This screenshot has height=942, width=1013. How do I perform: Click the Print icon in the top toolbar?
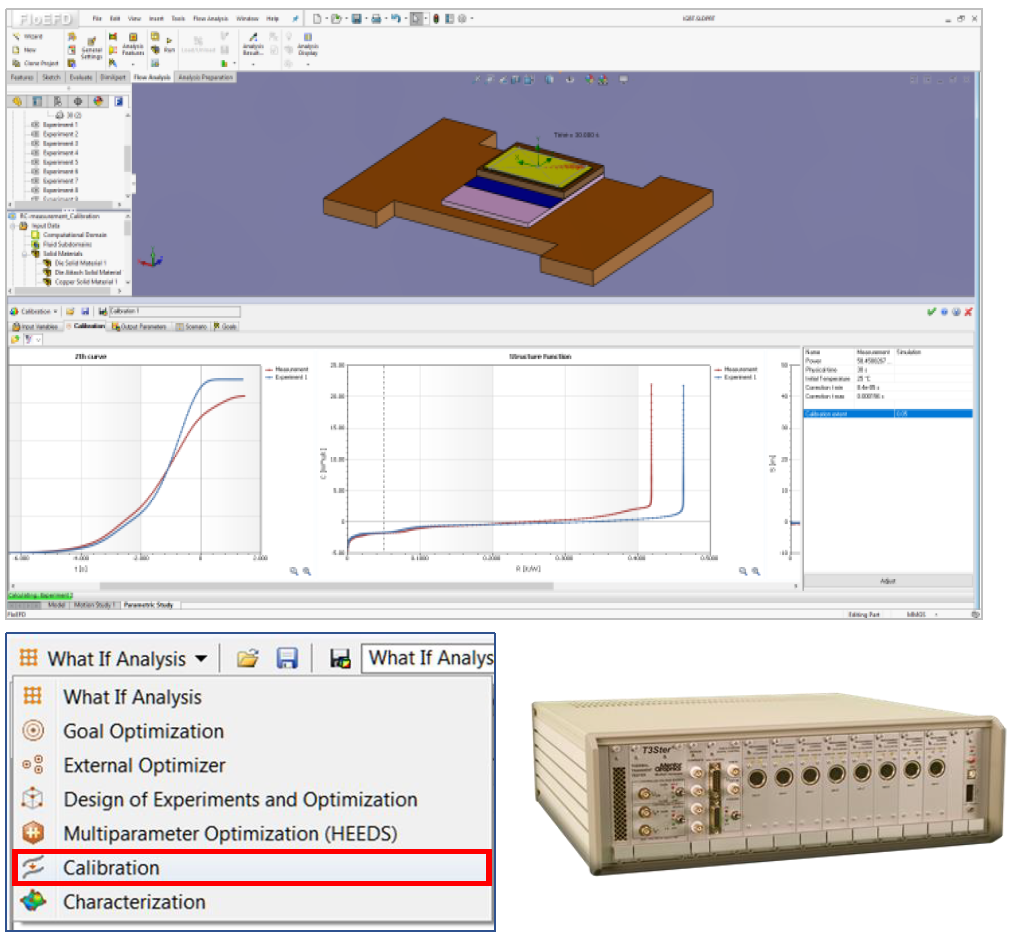[376, 19]
